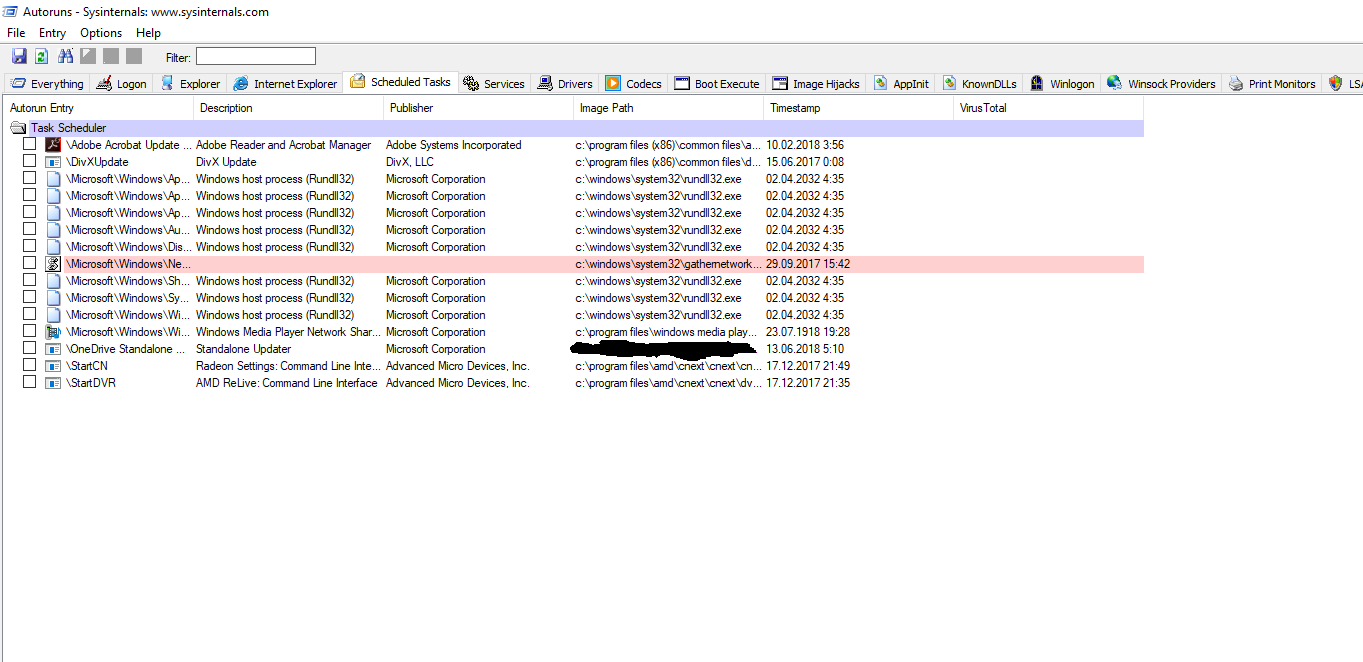Viewport: 1363px width, 662px height.
Task: Switch to the Services tab
Action: click(x=494, y=84)
